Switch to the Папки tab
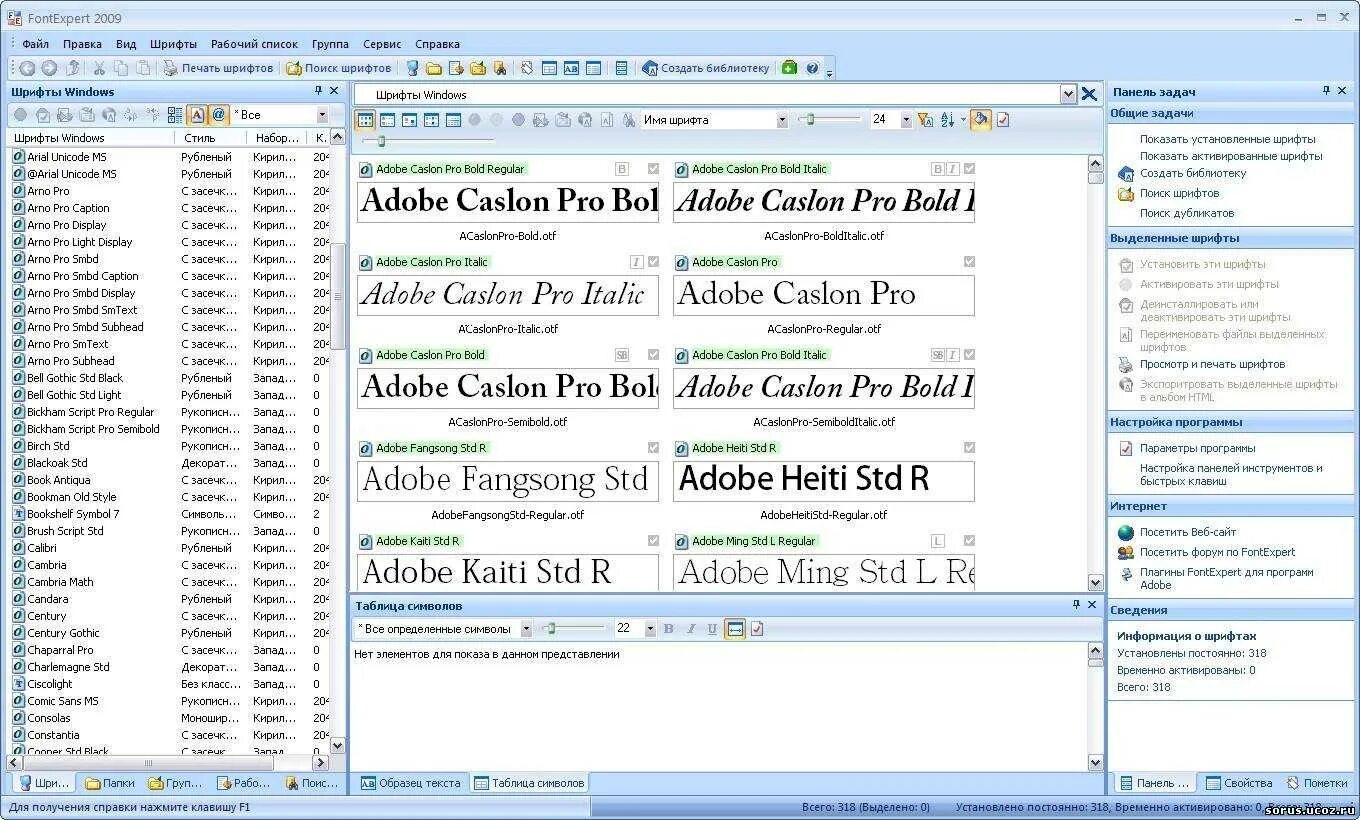 tap(110, 783)
